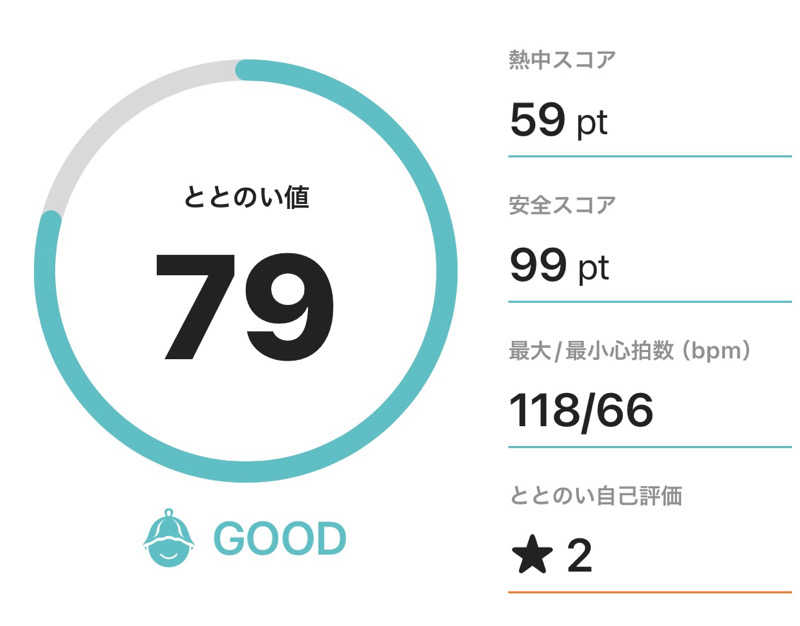
Task: Open the 熱中スコア label
Action: pyautogui.click(x=562, y=59)
